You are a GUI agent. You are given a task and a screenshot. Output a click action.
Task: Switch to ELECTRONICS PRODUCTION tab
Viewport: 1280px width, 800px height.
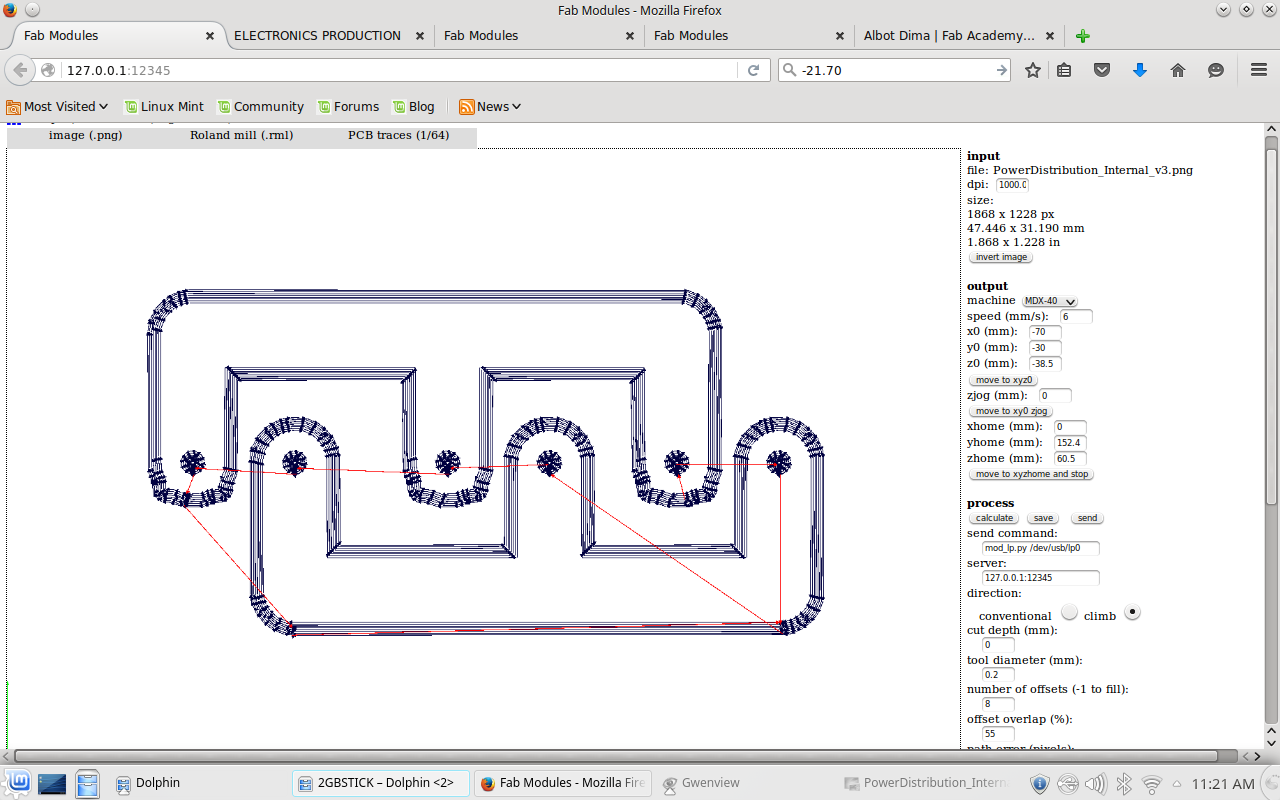(x=317, y=36)
